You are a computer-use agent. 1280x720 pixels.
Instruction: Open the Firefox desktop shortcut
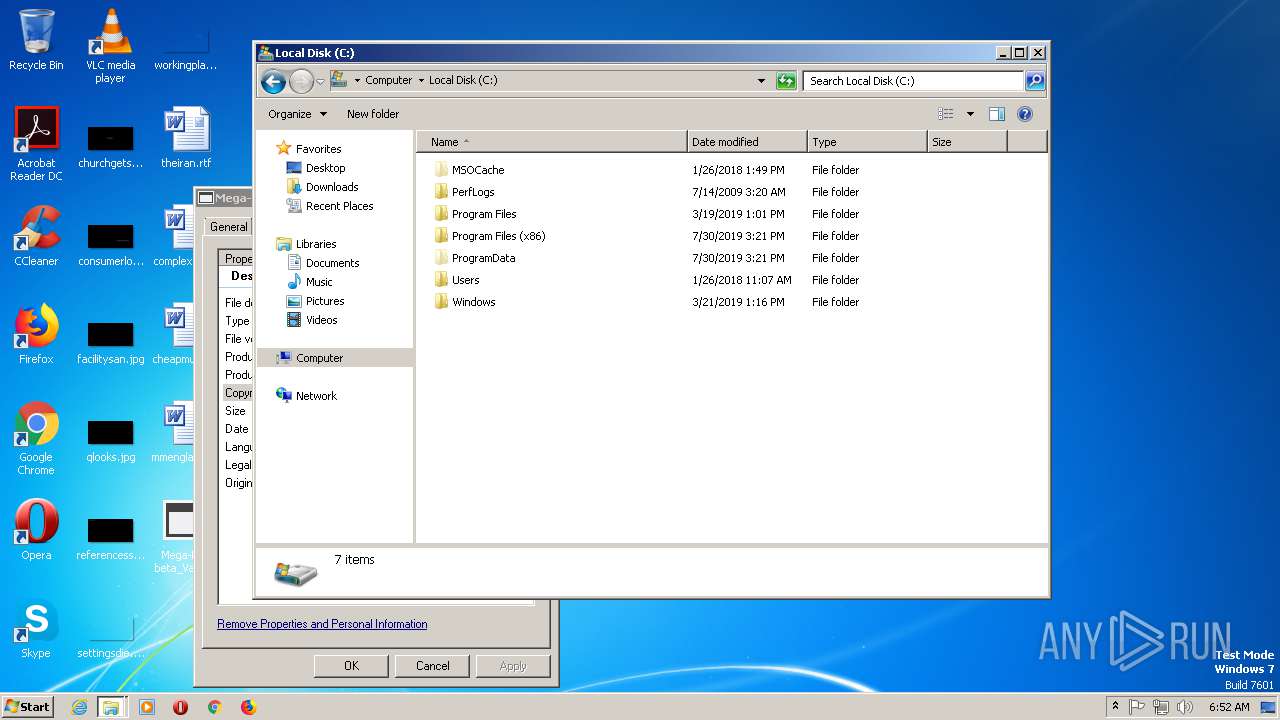[36, 334]
